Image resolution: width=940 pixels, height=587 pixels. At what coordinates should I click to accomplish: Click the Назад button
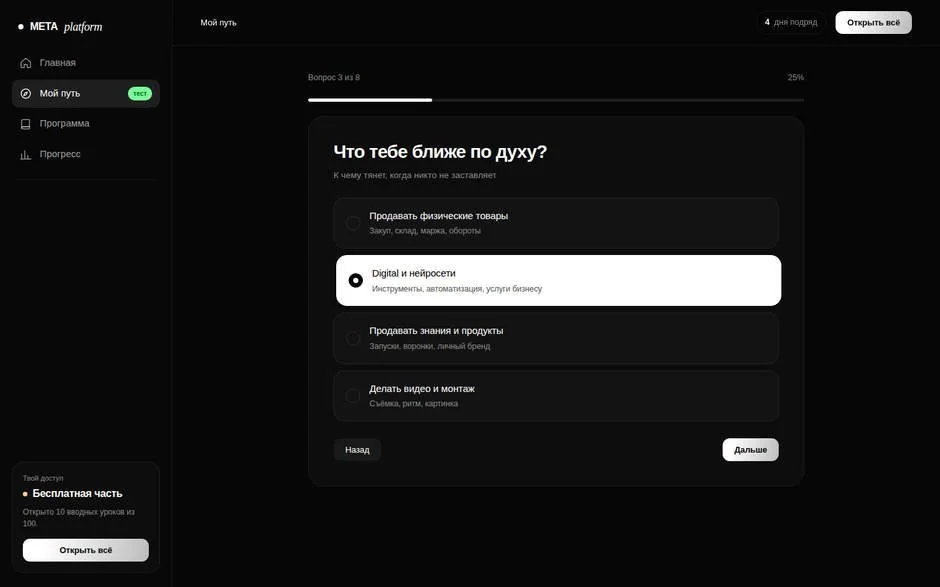[357, 450]
